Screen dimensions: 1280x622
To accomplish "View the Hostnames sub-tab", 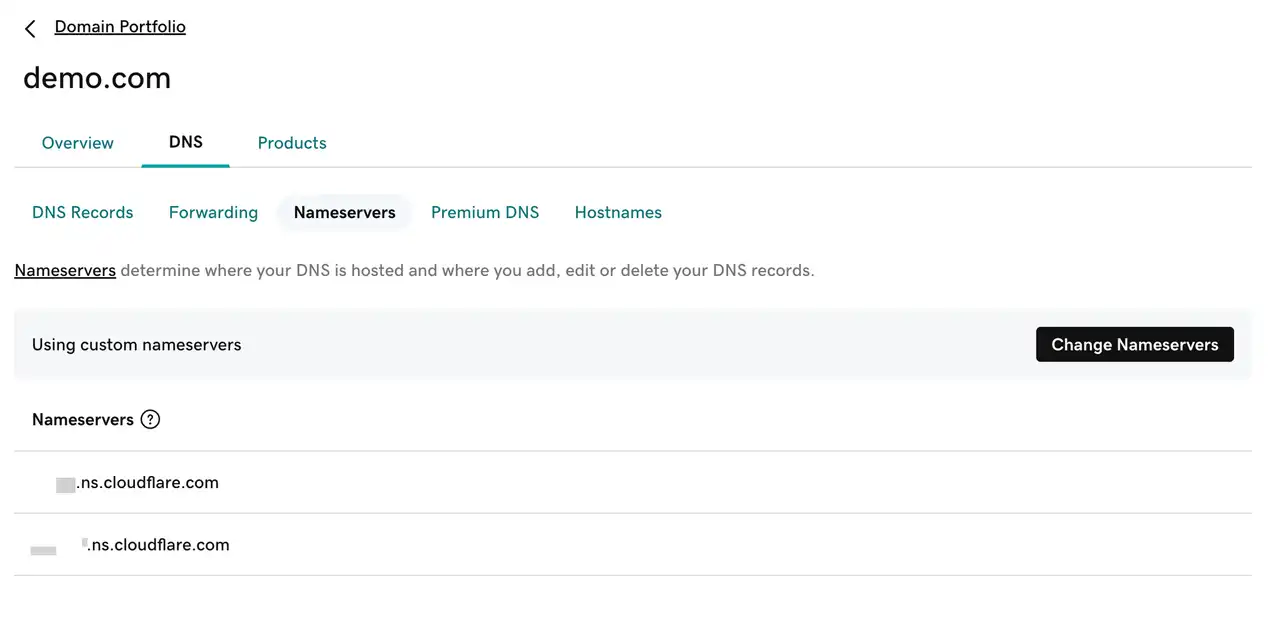I will (x=618, y=212).
